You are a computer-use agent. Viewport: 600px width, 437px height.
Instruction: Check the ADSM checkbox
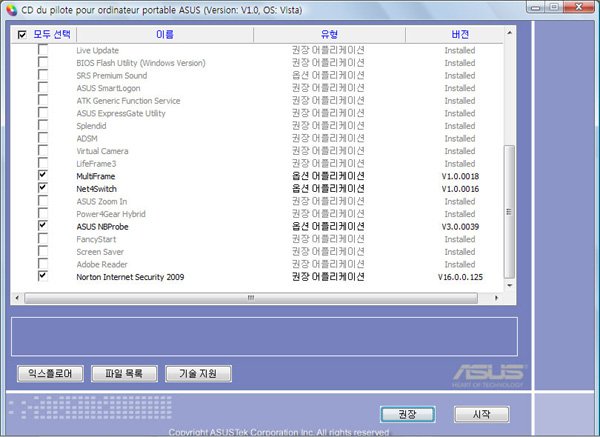click(43, 138)
